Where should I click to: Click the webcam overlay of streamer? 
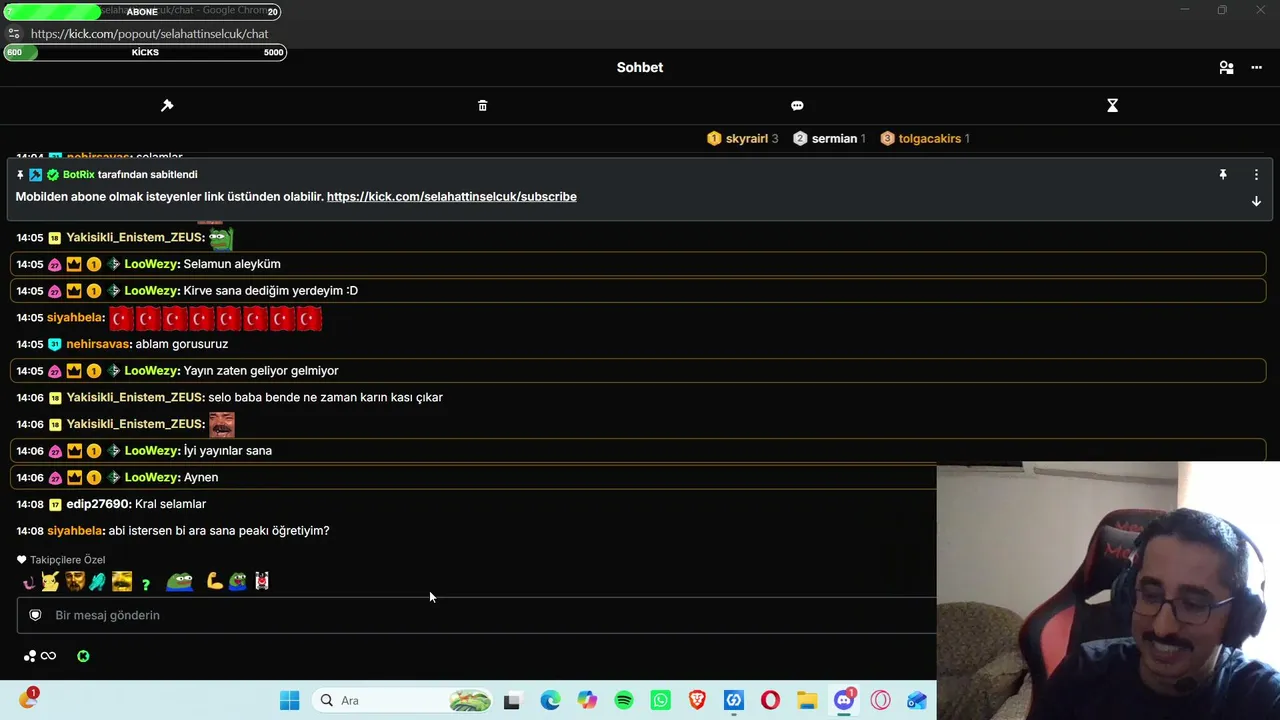[x=1108, y=590]
